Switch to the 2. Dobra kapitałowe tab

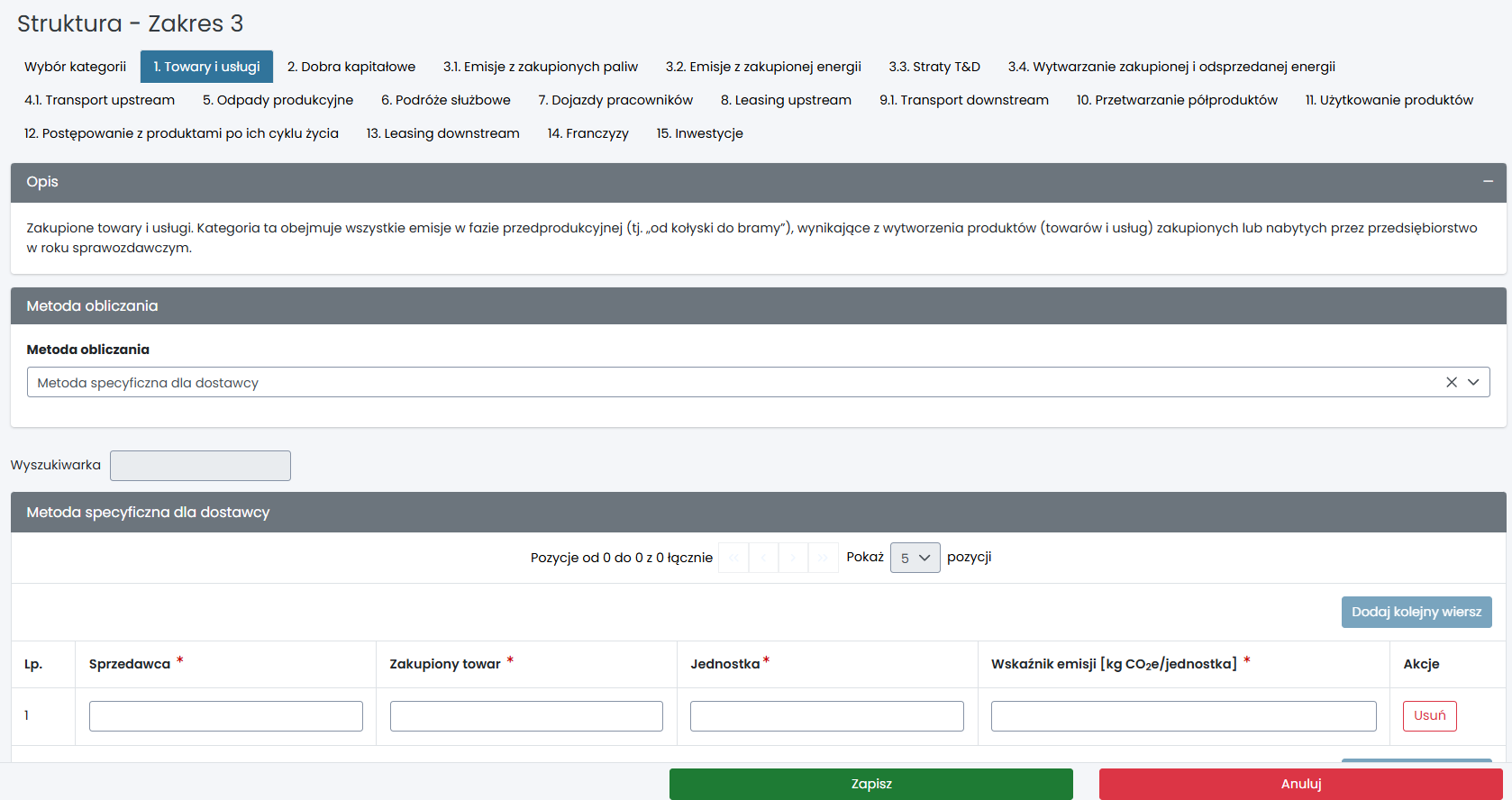coord(351,67)
